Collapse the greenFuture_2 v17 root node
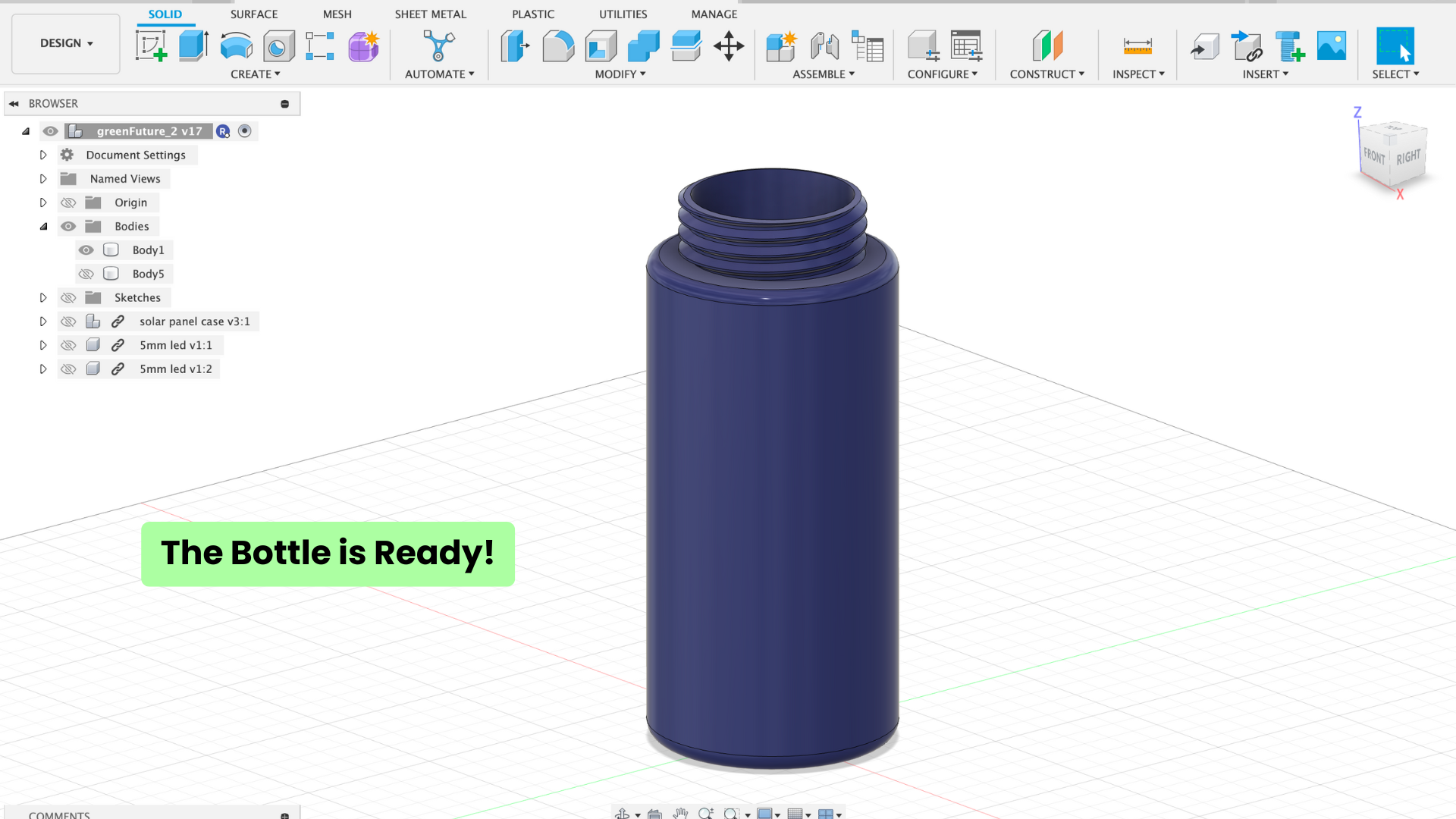This screenshot has height=819, width=1456. (26, 131)
